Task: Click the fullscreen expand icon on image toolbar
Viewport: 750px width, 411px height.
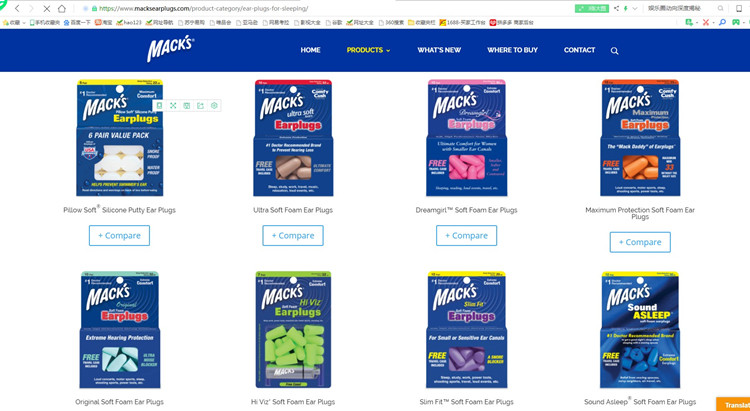Action: pos(173,105)
